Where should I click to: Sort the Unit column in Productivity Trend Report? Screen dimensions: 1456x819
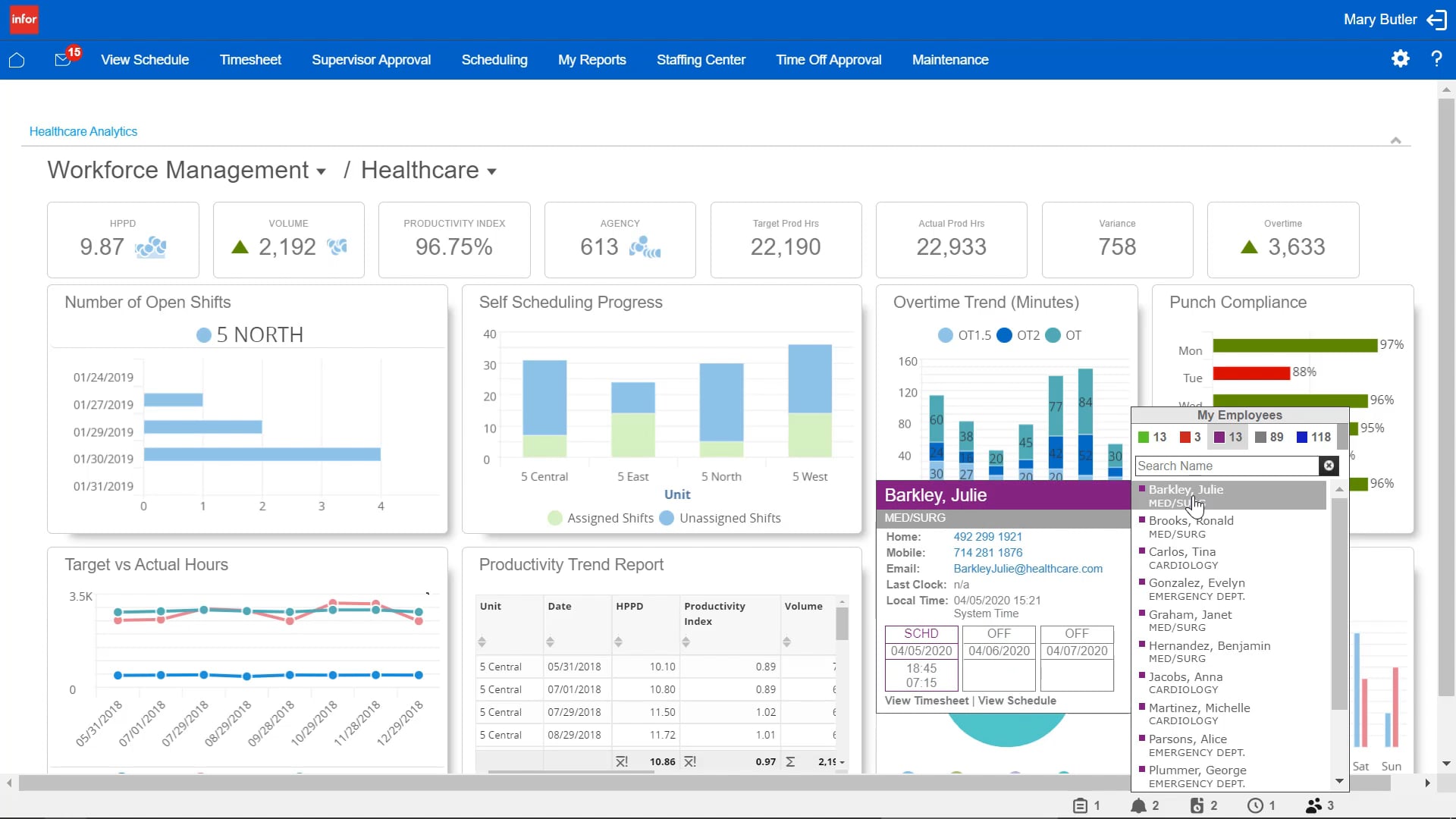[482, 642]
